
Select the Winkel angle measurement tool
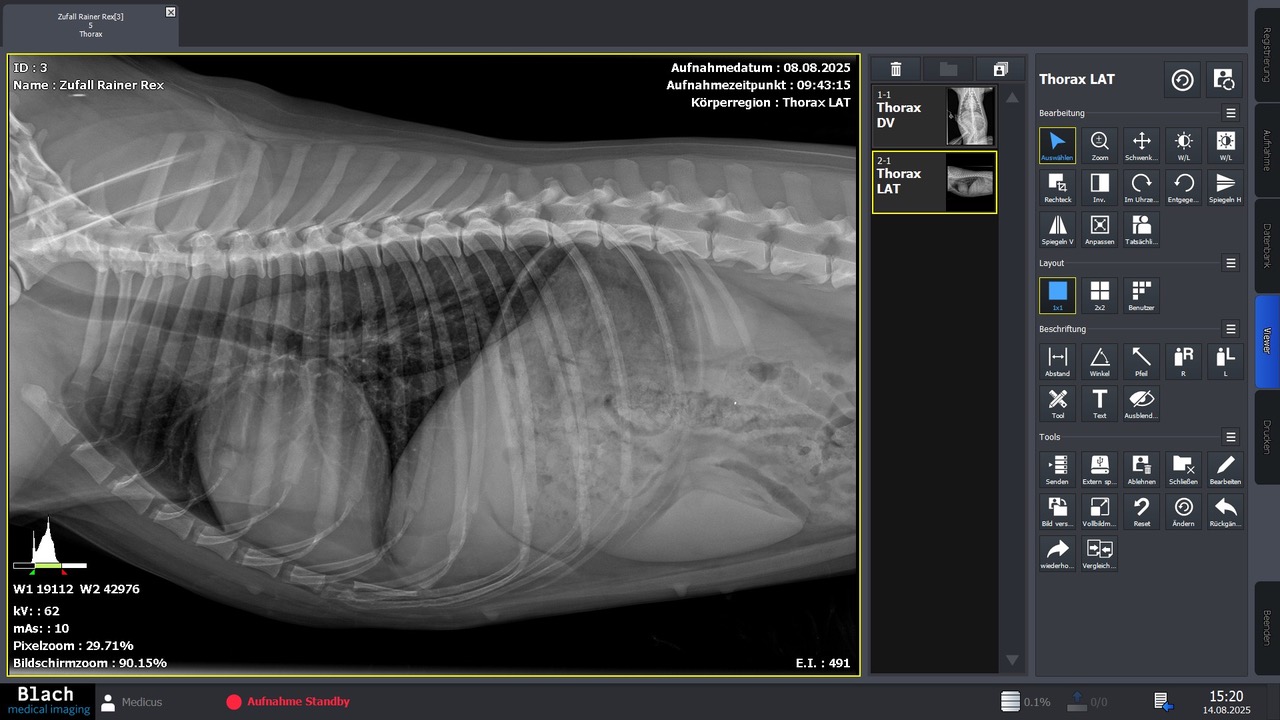[x=1099, y=361]
